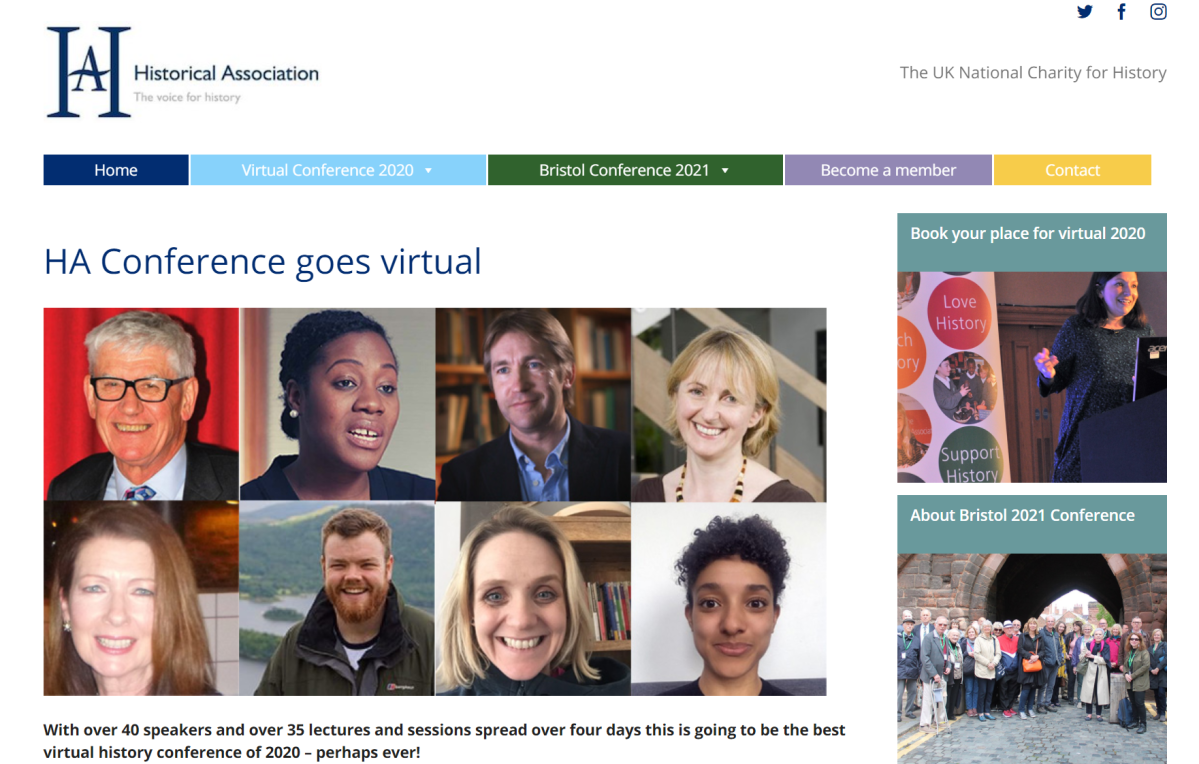Screen dimensions: 1199x764
Task: Expand the Virtual Conference 2020 chevron arrow
Action: click(x=429, y=170)
